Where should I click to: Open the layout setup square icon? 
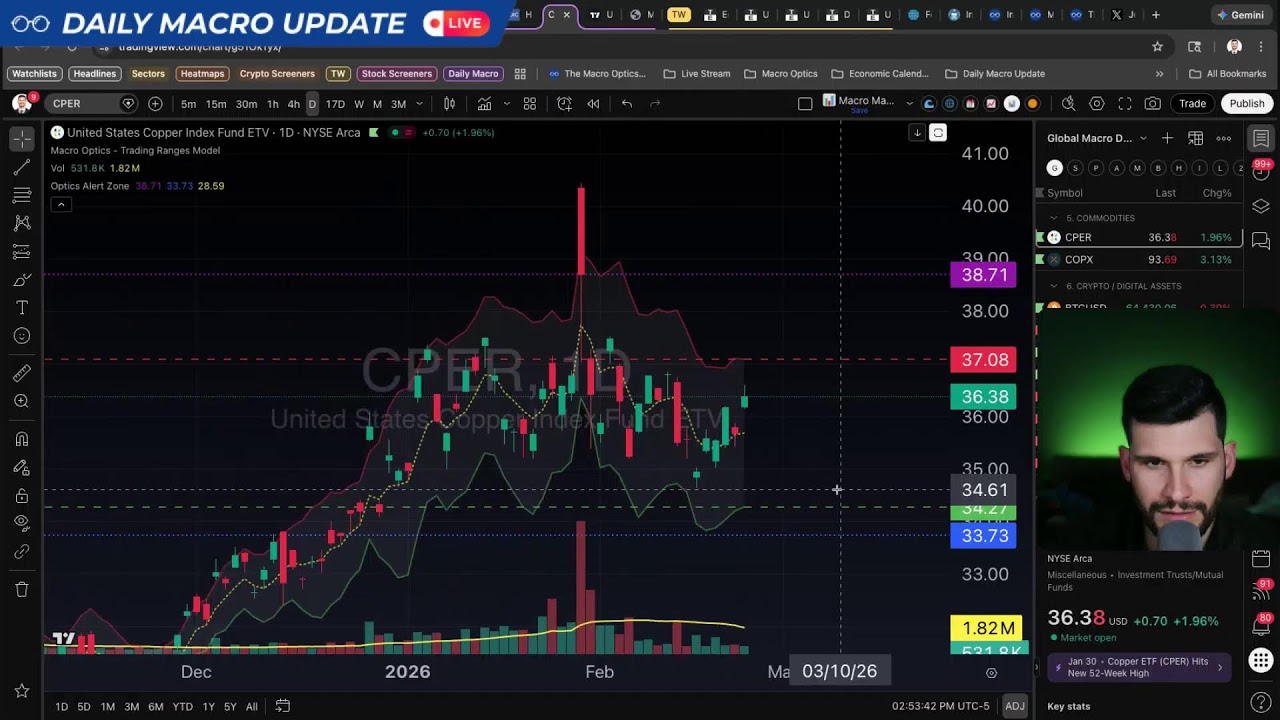[x=805, y=104]
